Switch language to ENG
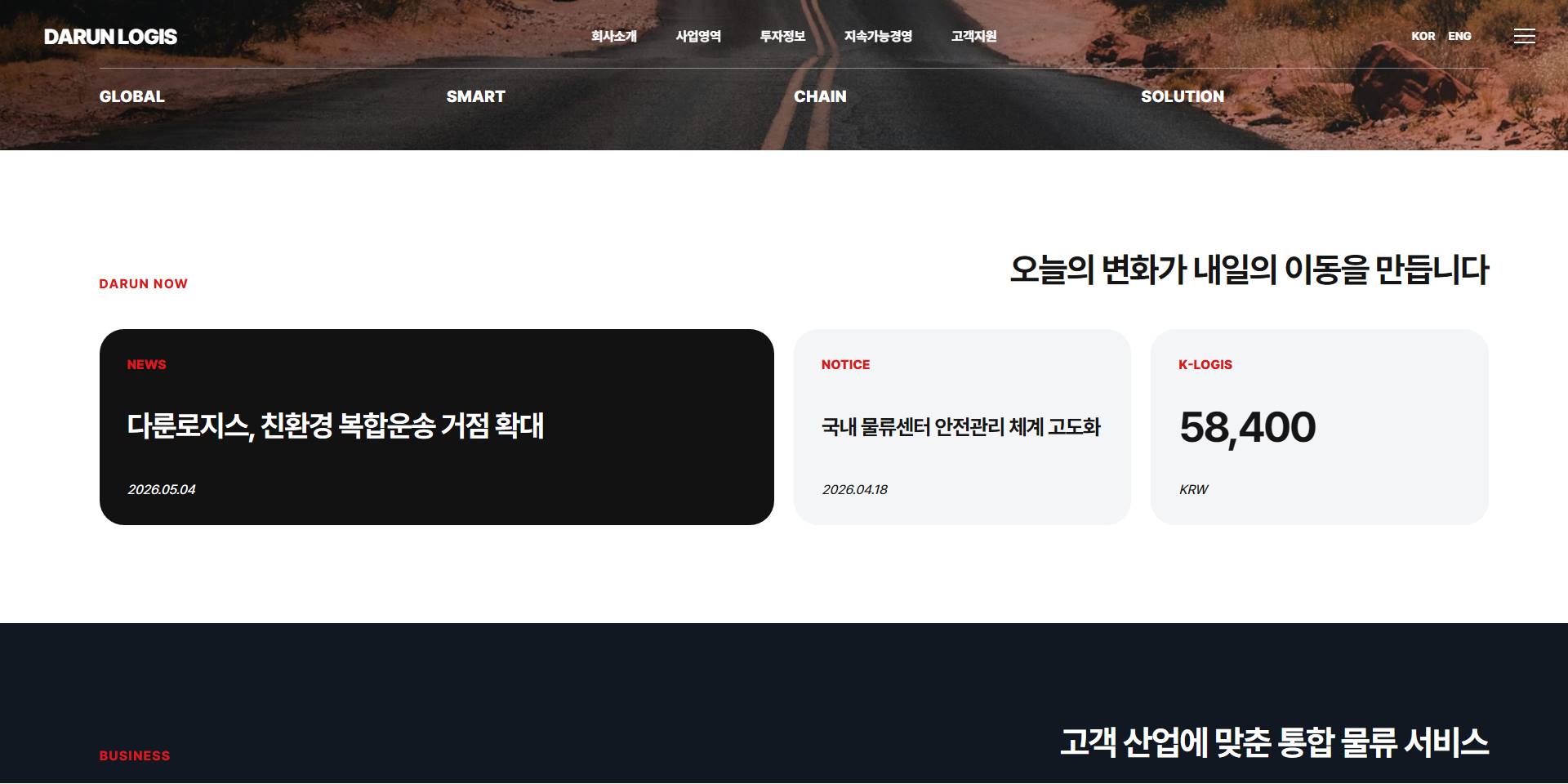This screenshot has height=784, width=1568. click(x=1459, y=36)
